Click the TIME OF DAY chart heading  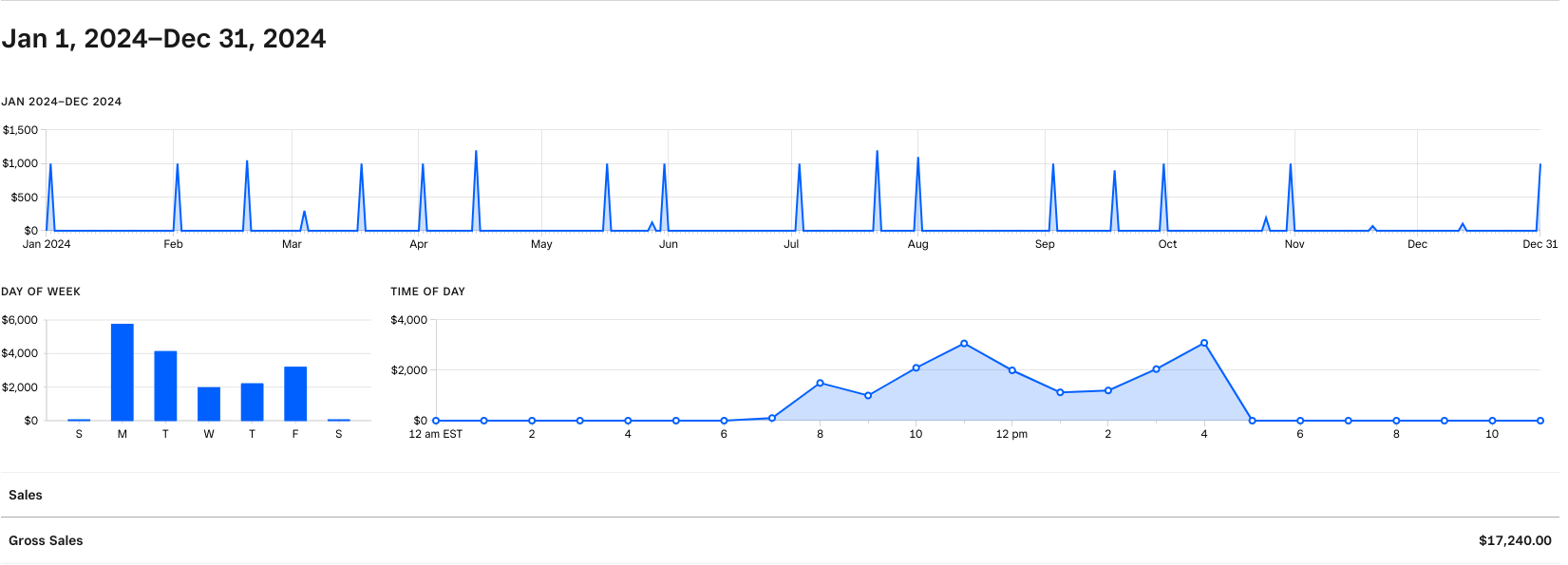coord(427,292)
